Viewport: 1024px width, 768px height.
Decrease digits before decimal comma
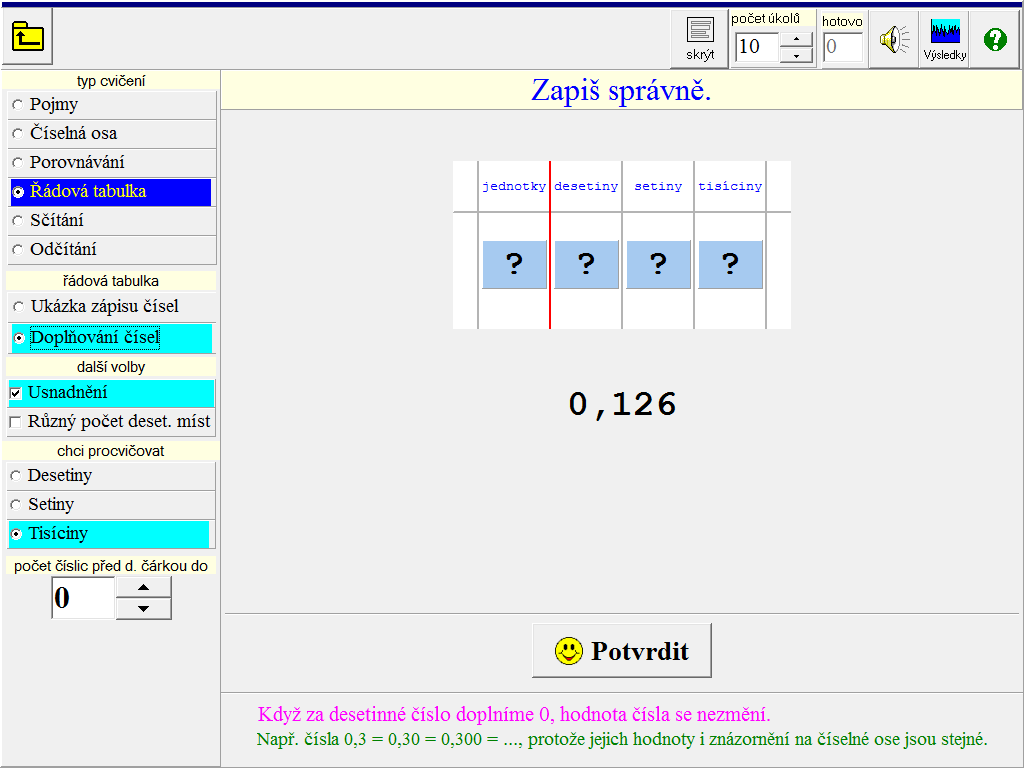[144, 609]
